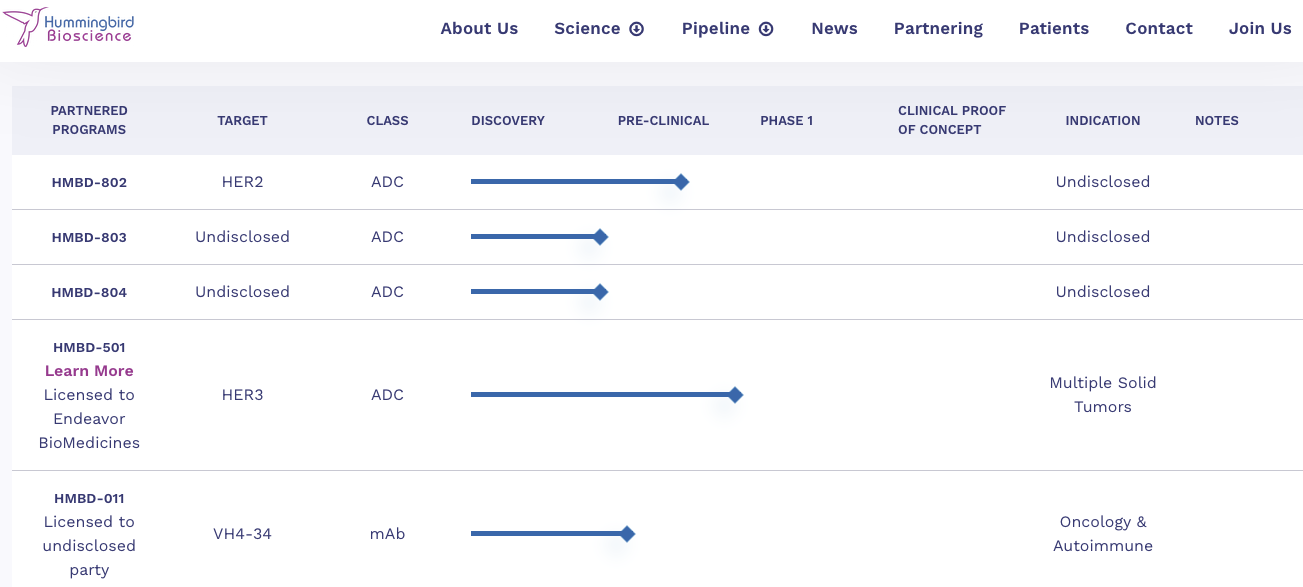Expand the Pipeline dropdown arrow icon
Viewport: 1303px width, 587px height.
[x=766, y=29]
